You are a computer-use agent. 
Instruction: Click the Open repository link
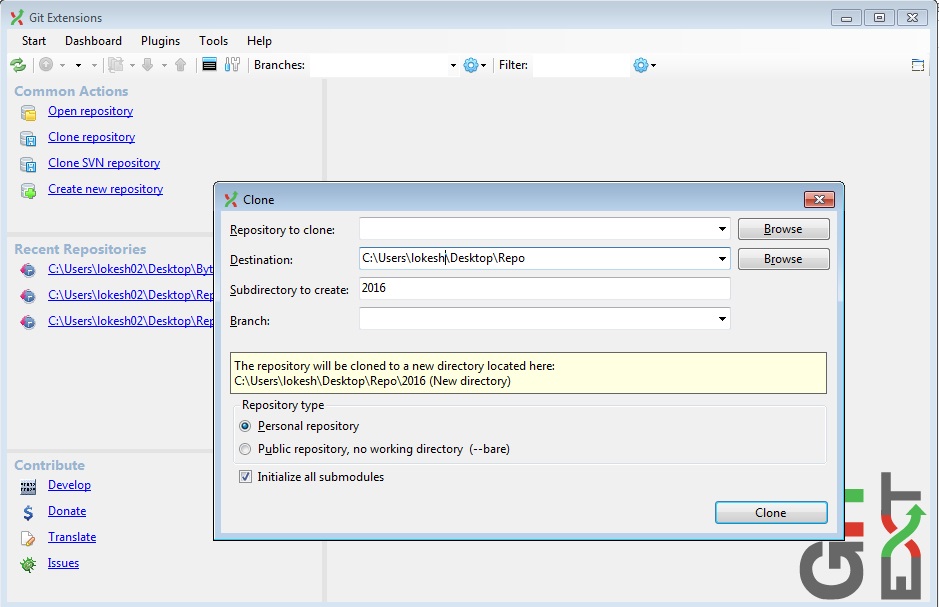(90, 111)
